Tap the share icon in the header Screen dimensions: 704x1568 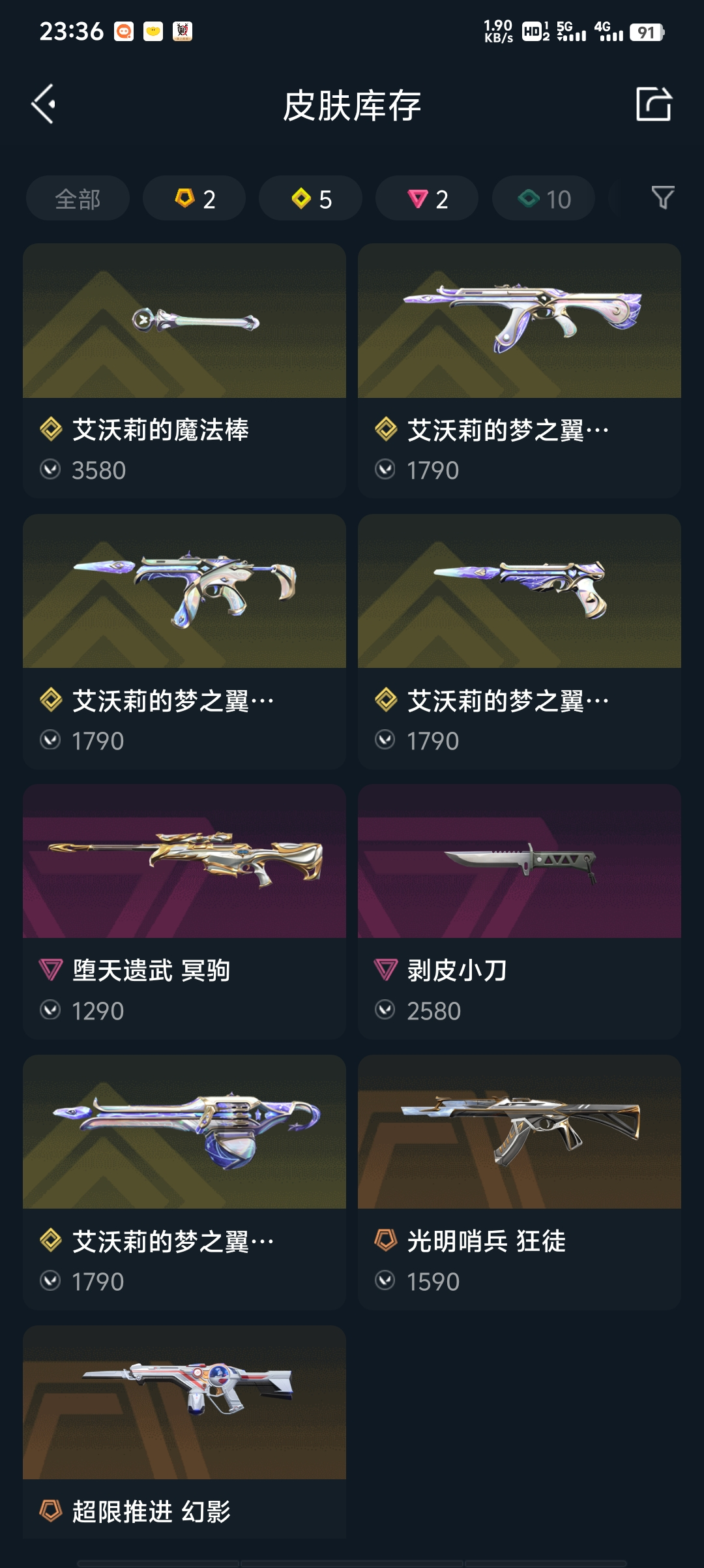(654, 104)
